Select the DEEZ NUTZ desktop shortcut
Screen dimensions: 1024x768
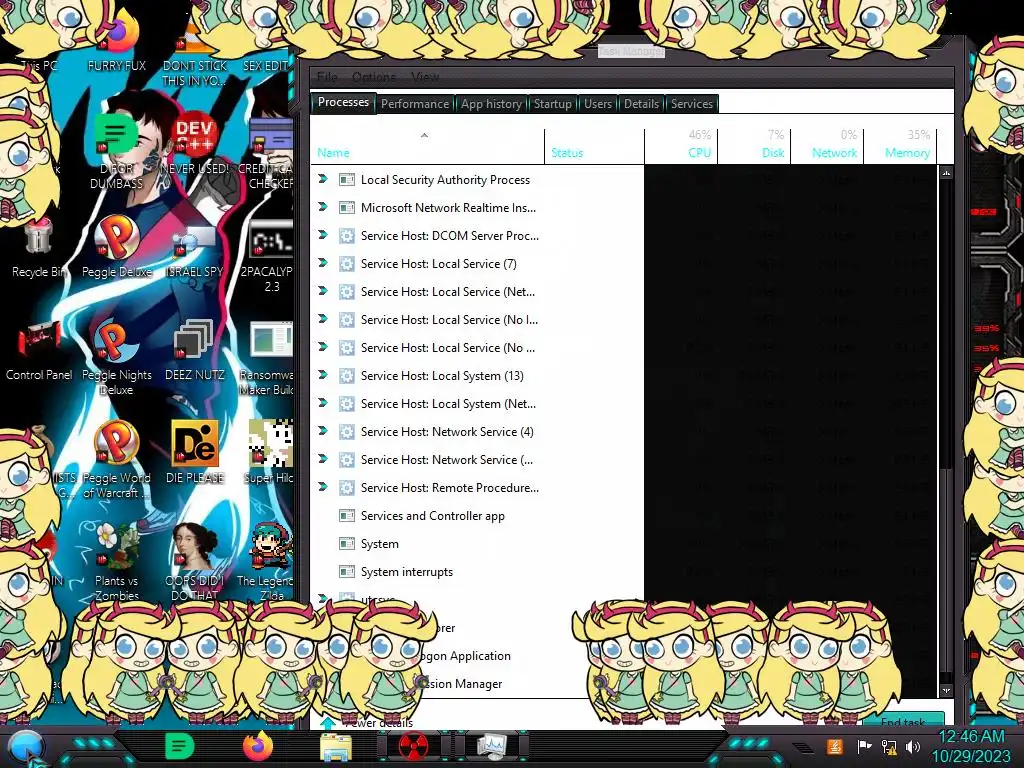[x=194, y=350]
